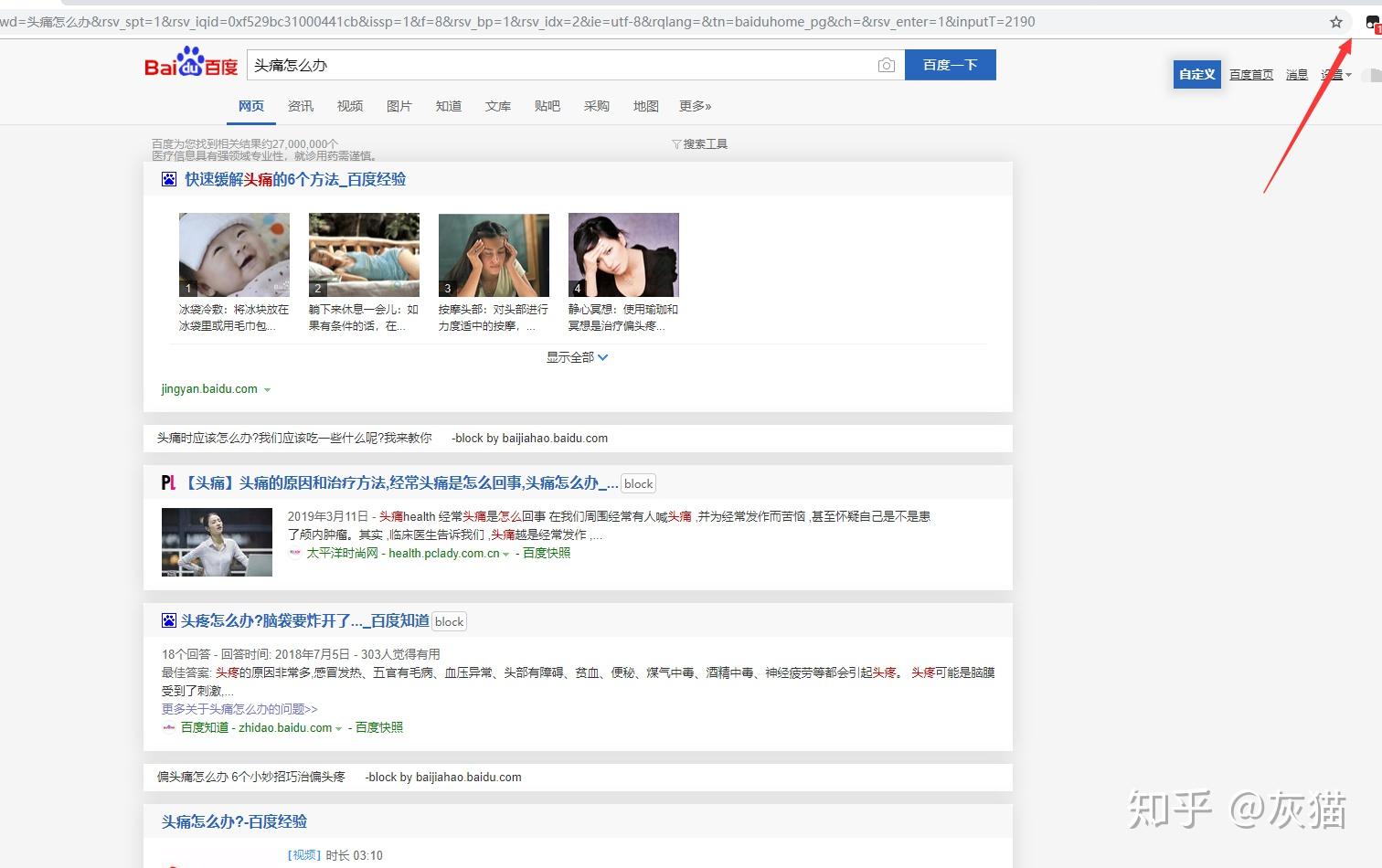Image resolution: width=1382 pixels, height=868 pixels.
Task: Click the 百度一下 search button
Action: [951, 65]
